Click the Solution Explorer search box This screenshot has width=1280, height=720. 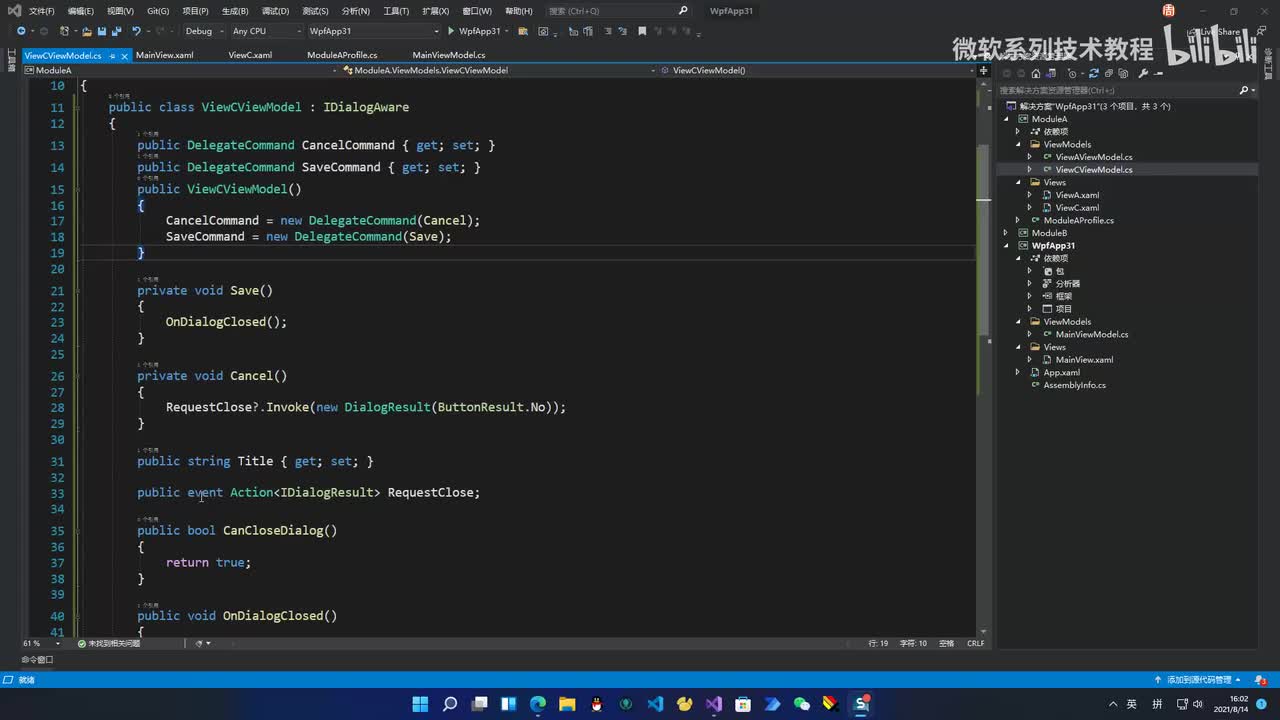click(1117, 90)
